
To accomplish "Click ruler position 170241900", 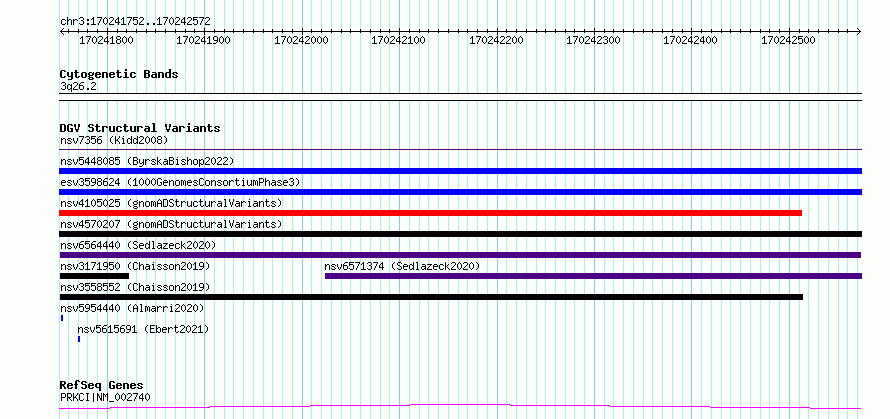I will [x=203, y=40].
